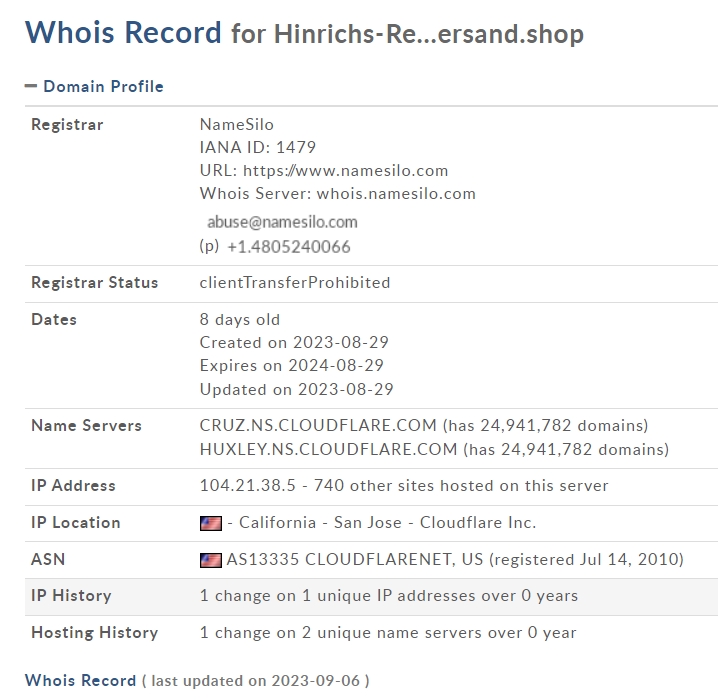The height and width of the screenshot is (700, 718).
Task: Select phone number +1.4805240066
Action: tap(289, 247)
